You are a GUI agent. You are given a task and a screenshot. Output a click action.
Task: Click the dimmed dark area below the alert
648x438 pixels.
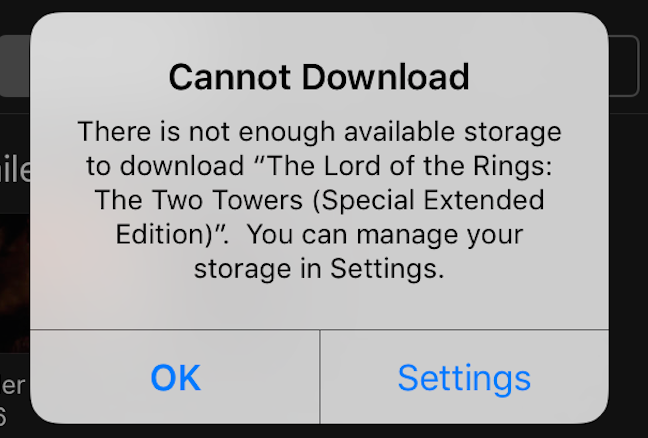(x=324, y=431)
